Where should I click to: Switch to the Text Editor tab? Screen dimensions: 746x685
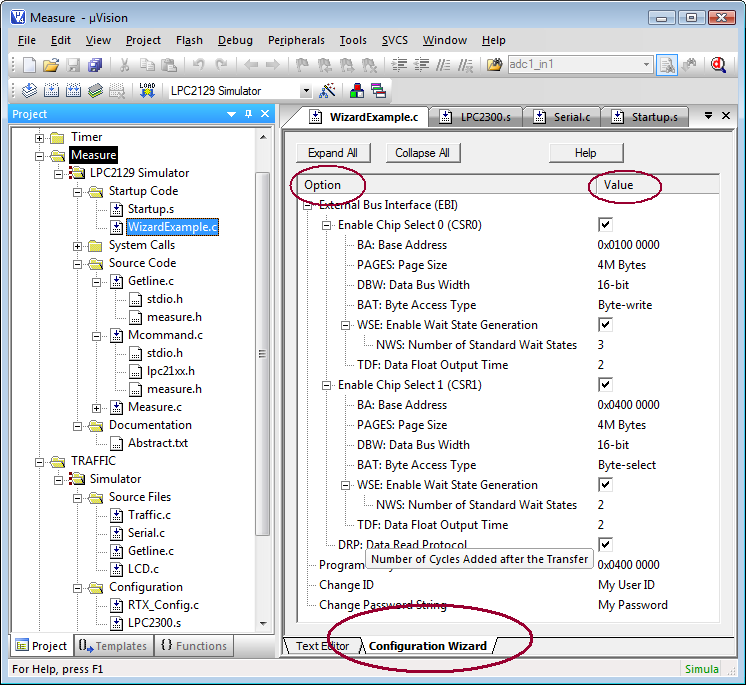click(322, 646)
